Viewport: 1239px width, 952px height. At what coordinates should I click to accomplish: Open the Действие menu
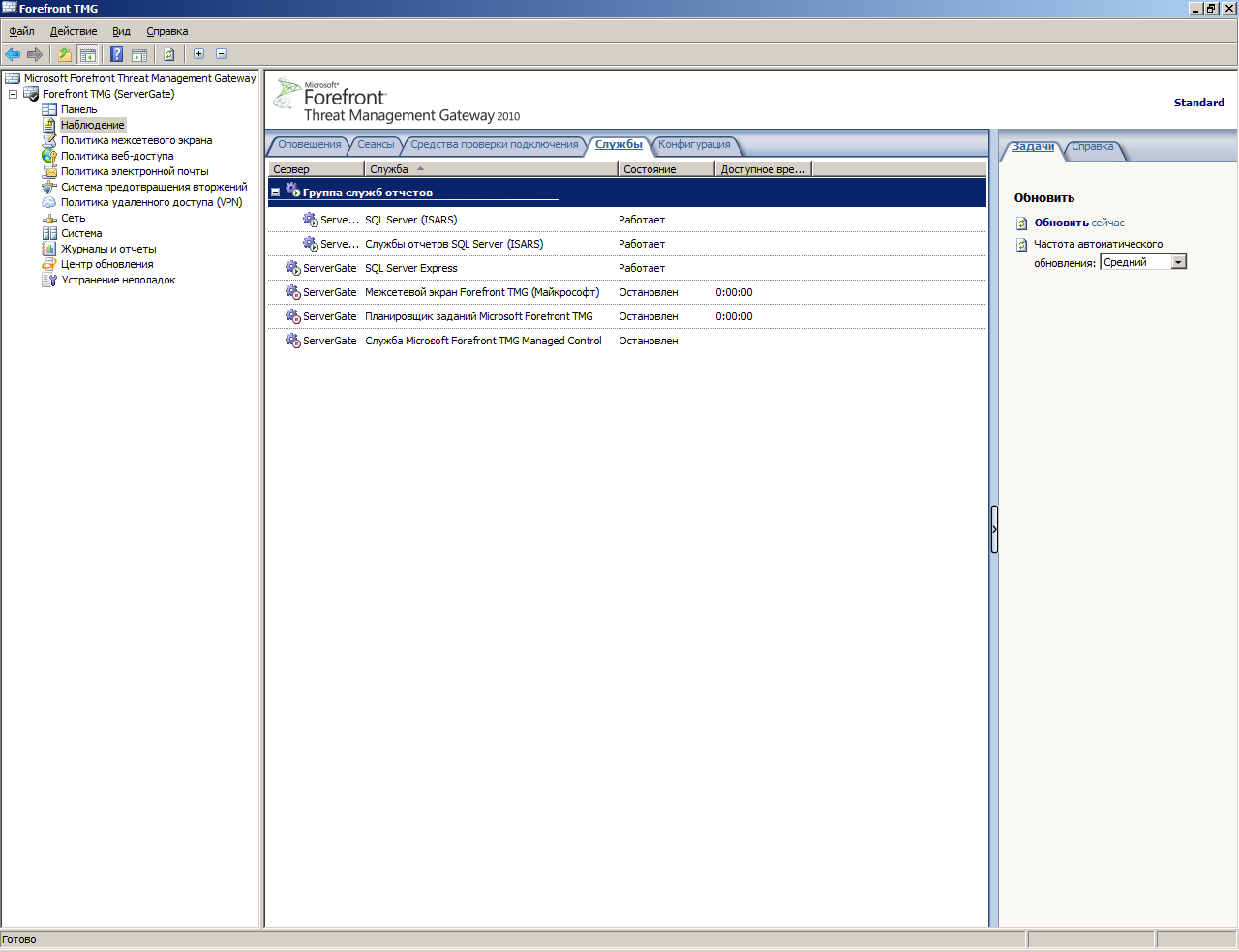pyautogui.click(x=74, y=31)
